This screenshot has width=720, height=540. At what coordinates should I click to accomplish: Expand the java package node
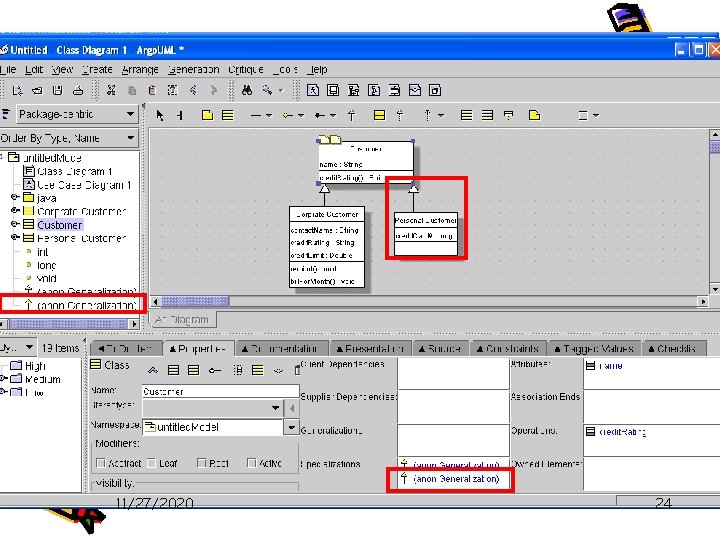pos(15,197)
